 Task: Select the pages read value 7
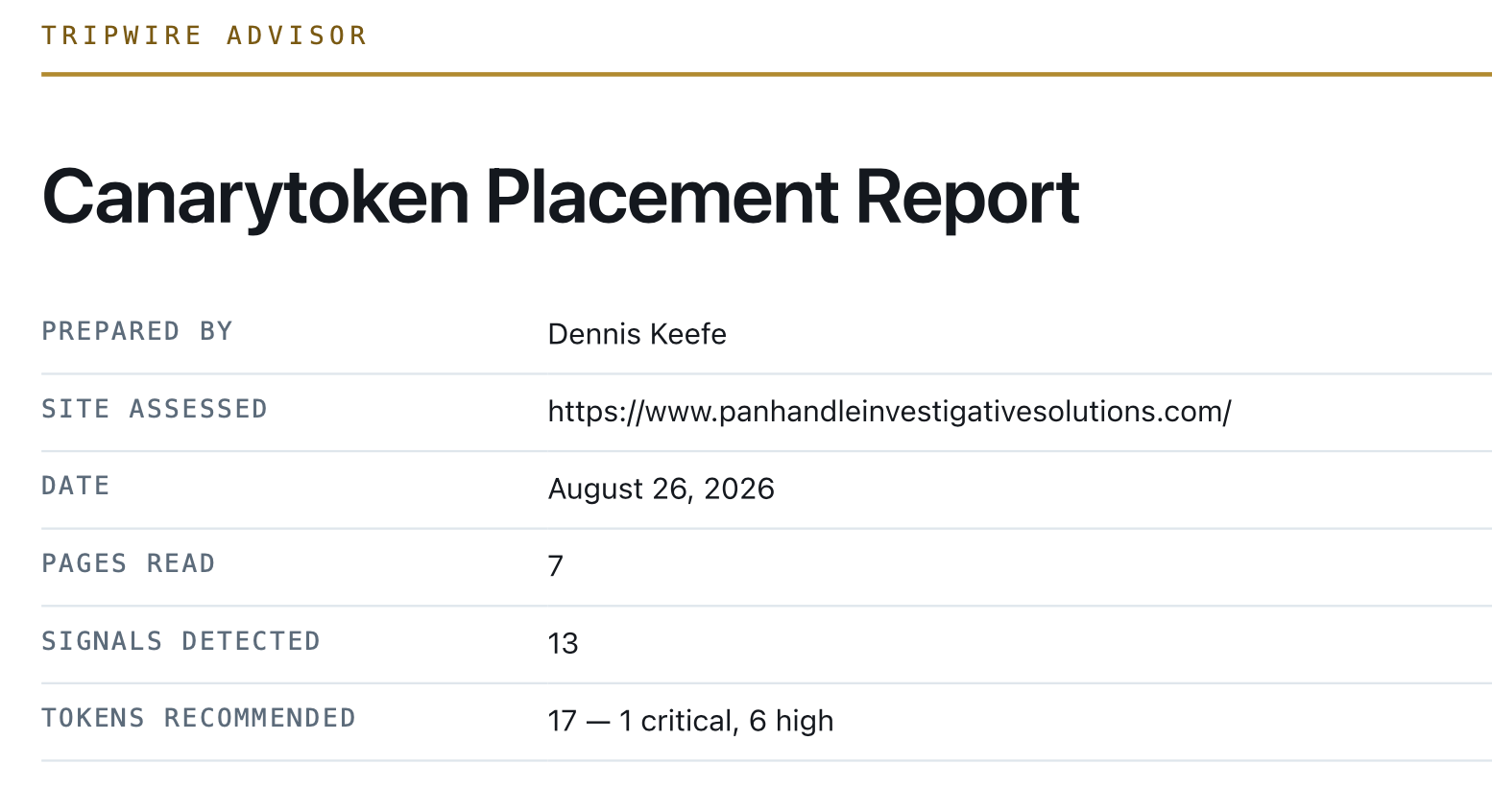(556, 566)
